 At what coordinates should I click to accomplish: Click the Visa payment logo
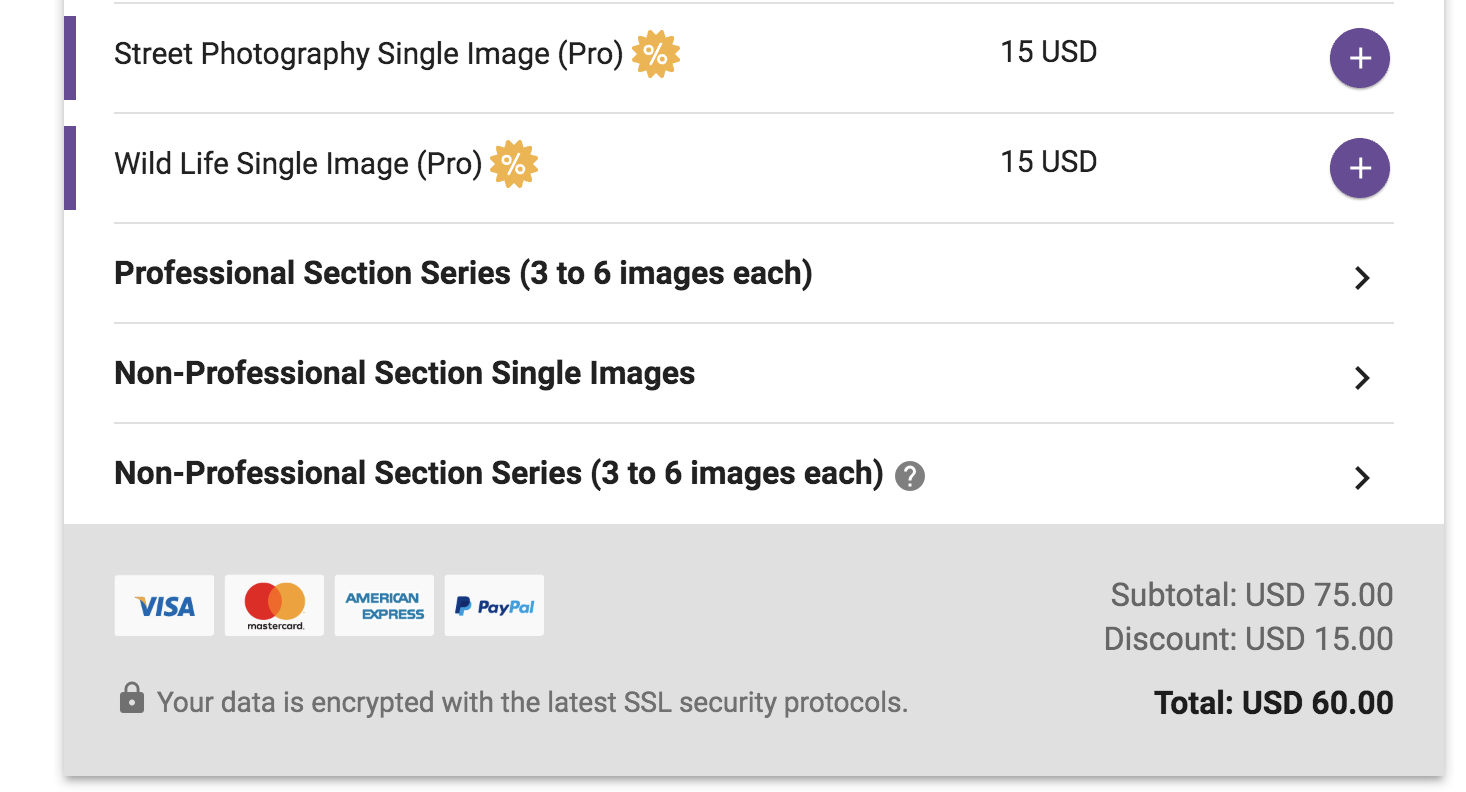(x=164, y=605)
